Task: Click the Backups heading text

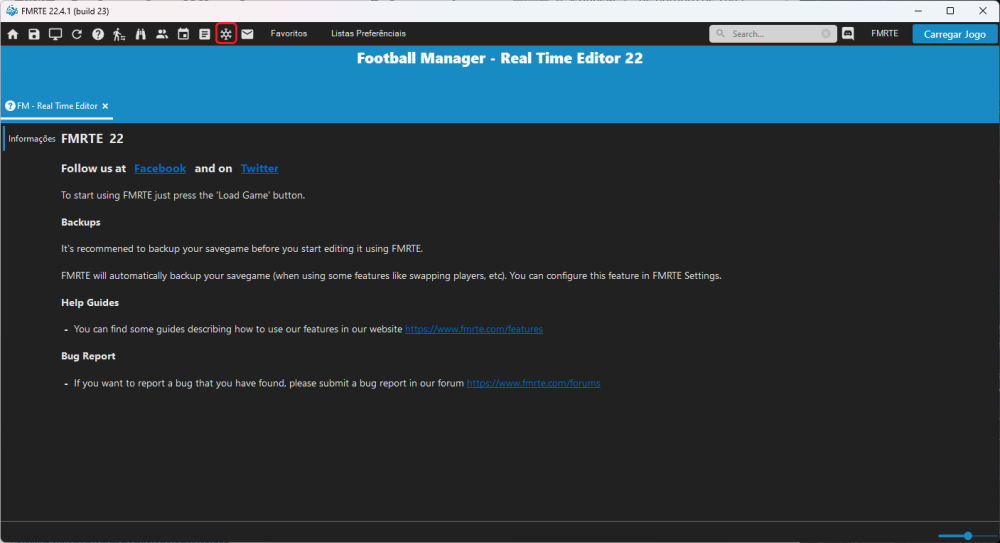Action: click(81, 222)
